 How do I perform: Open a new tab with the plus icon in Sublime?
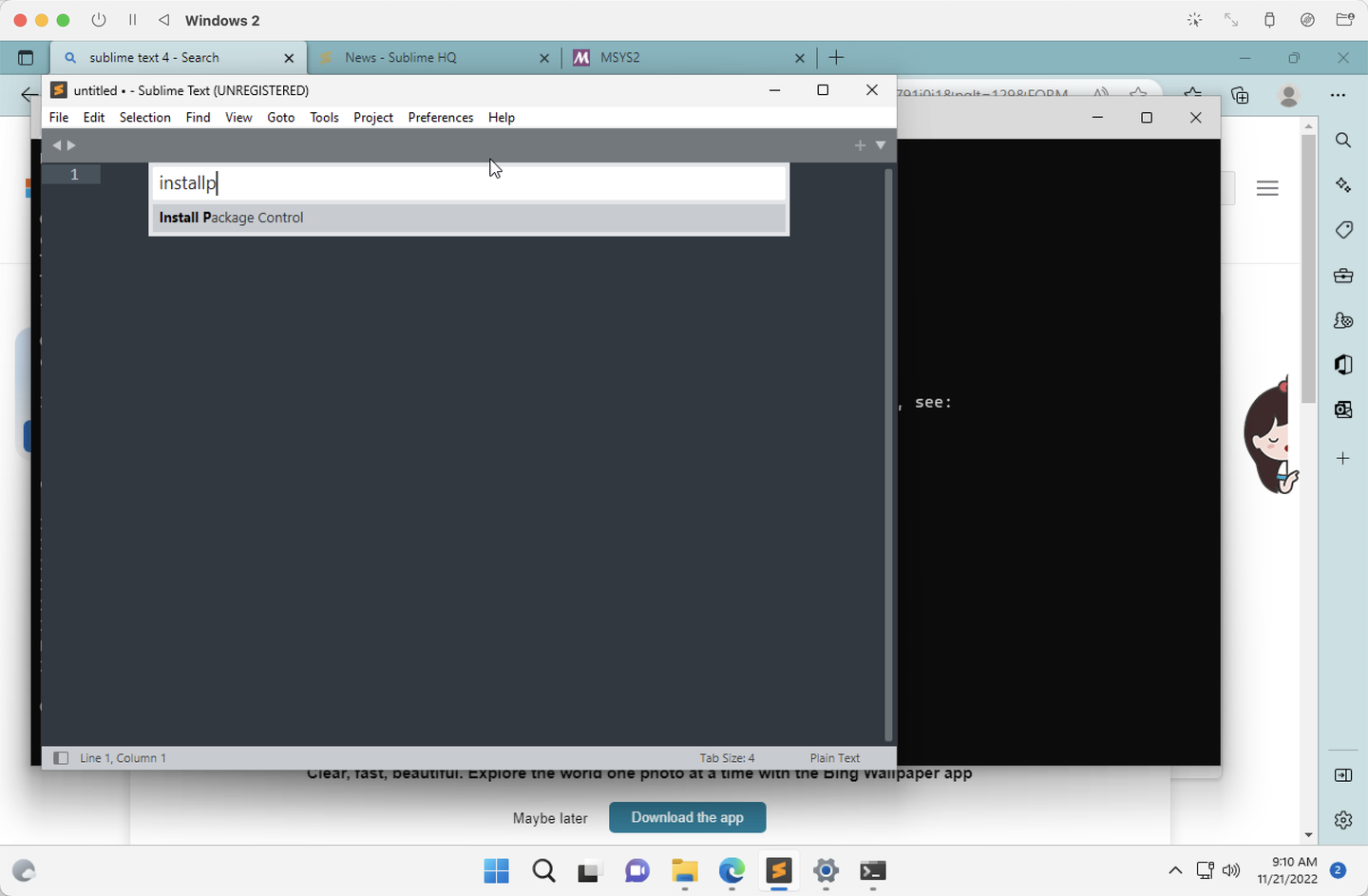pyautogui.click(x=860, y=144)
